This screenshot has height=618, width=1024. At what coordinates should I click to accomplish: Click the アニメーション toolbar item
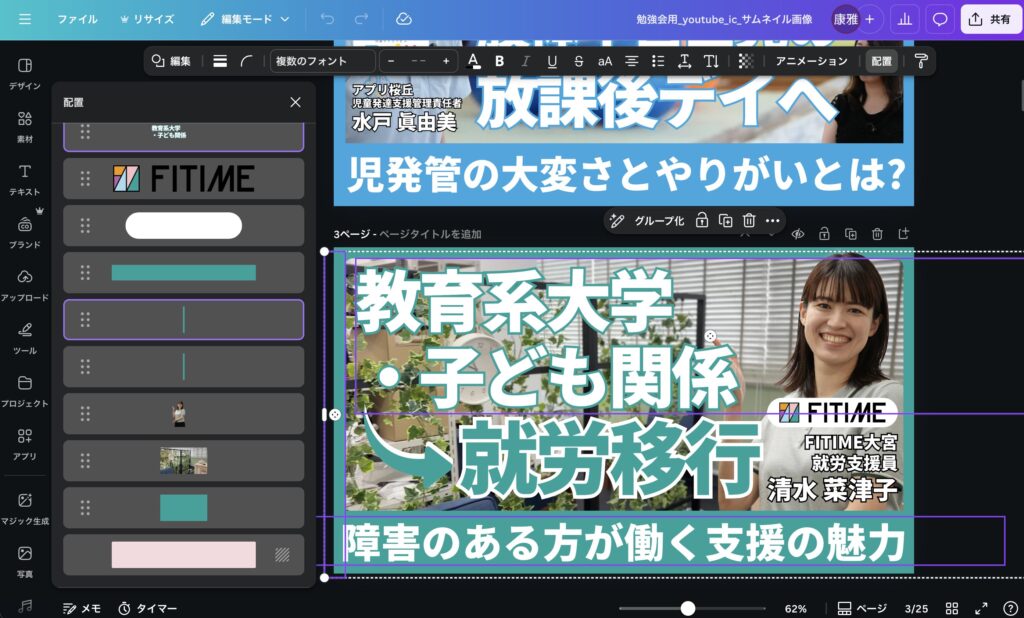pos(811,61)
